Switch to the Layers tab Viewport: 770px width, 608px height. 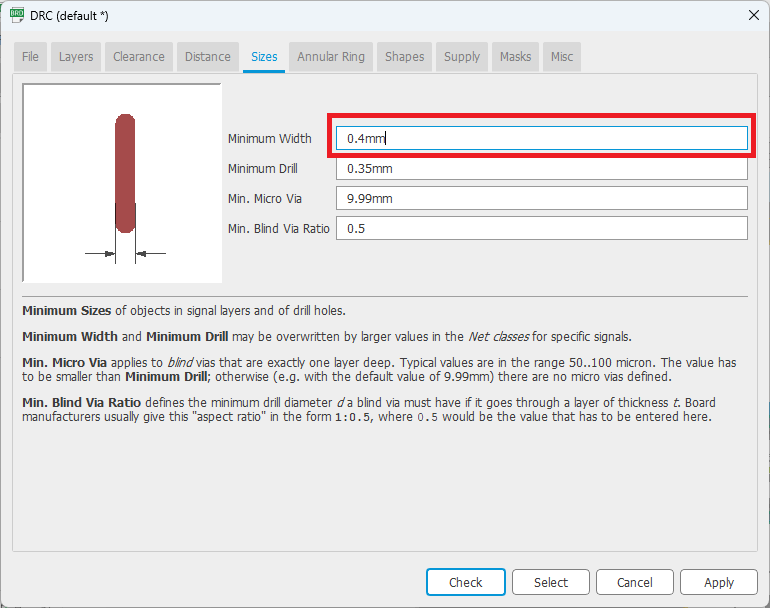76,57
